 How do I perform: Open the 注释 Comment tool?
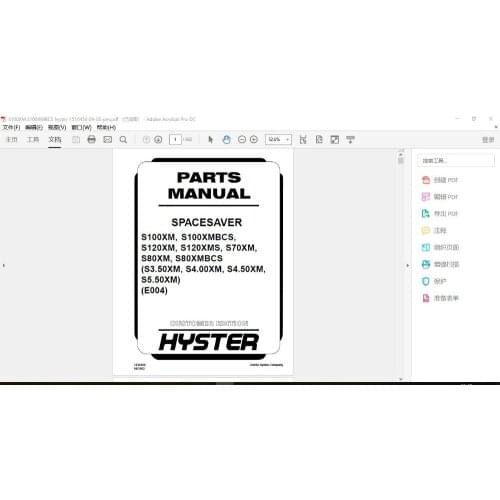[x=434, y=230]
